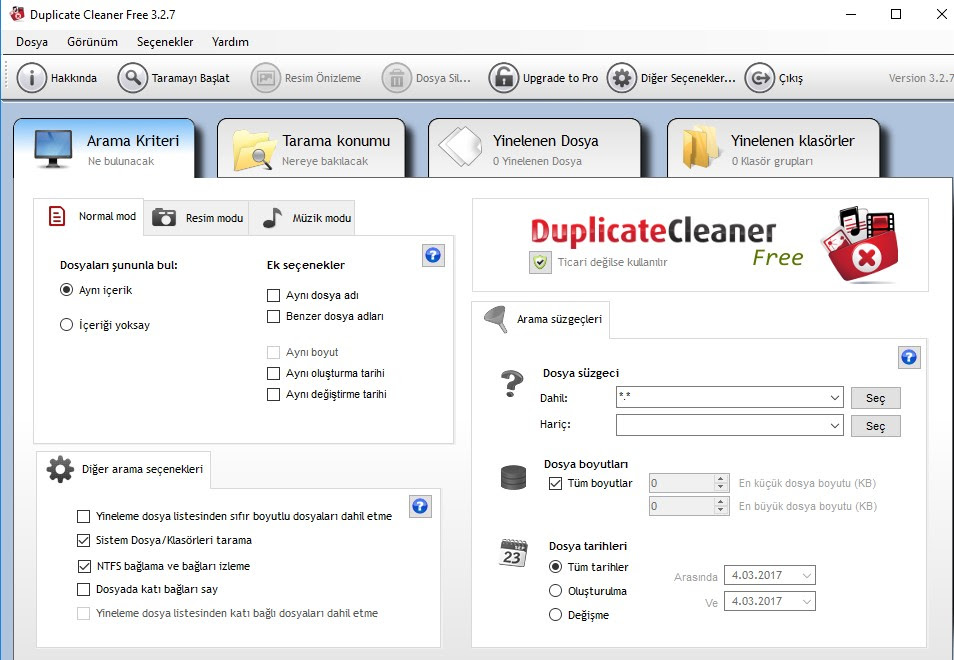Image resolution: width=954 pixels, height=660 pixels.
Task: Expand the Hariç file filter dropdown
Action: click(835, 426)
